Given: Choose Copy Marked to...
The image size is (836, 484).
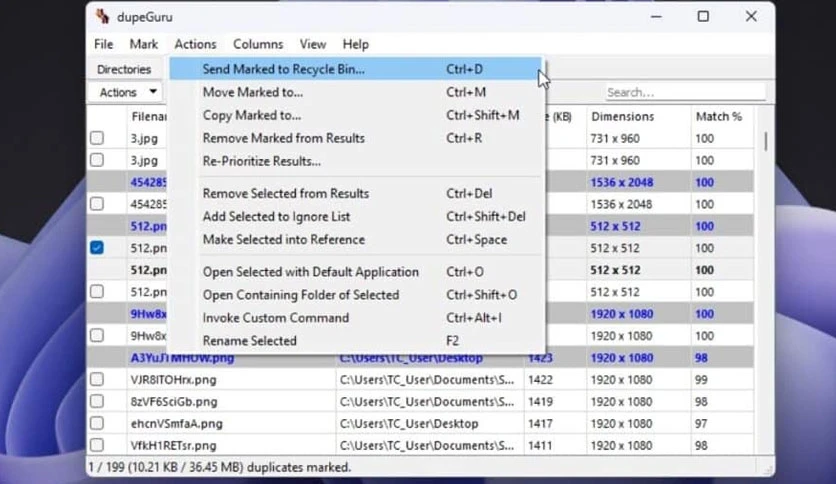Looking at the screenshot, I should pos(355,115).
